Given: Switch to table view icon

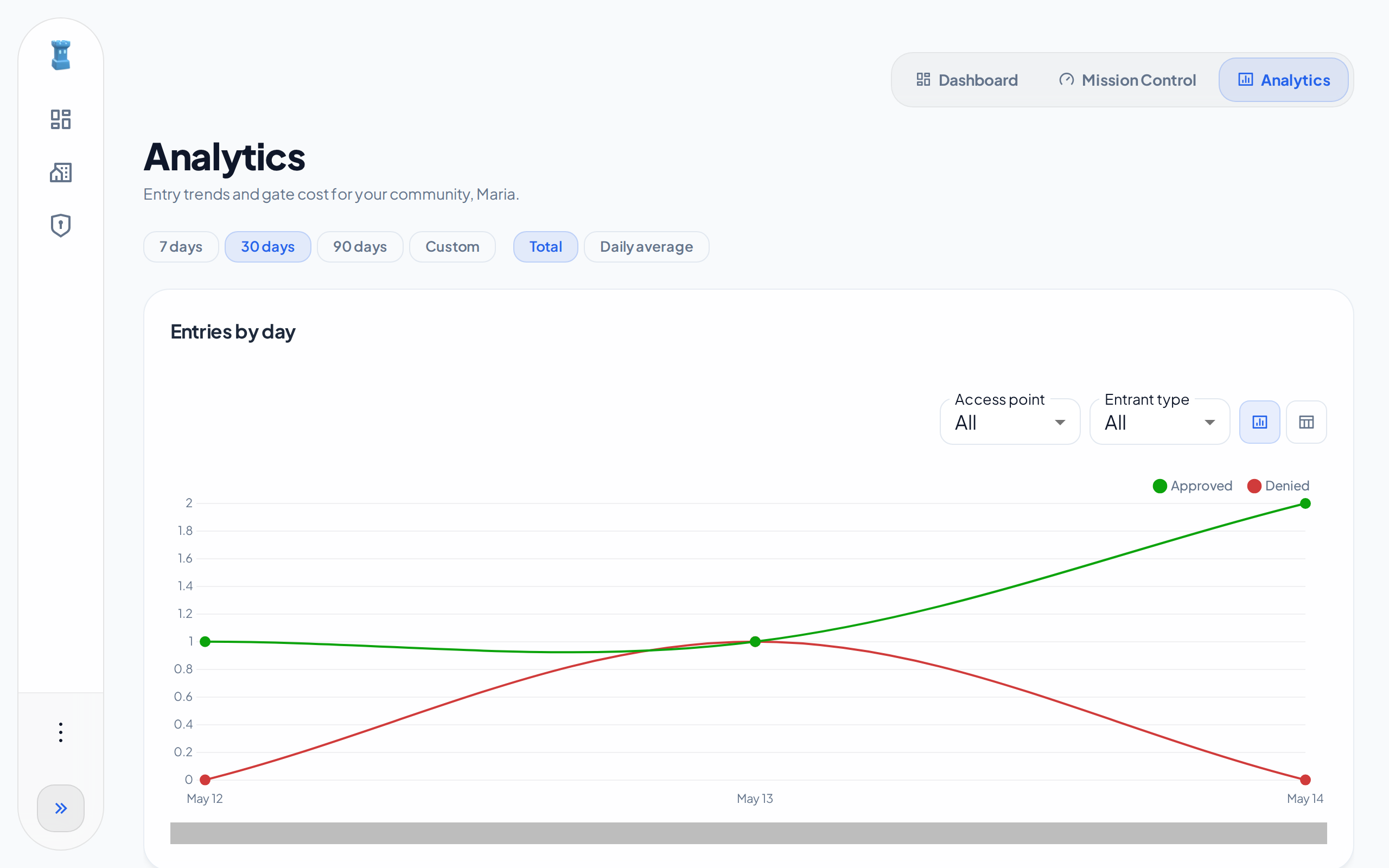Looking at the screenshot, I should pyautogui.click(x=1307, y=422).
